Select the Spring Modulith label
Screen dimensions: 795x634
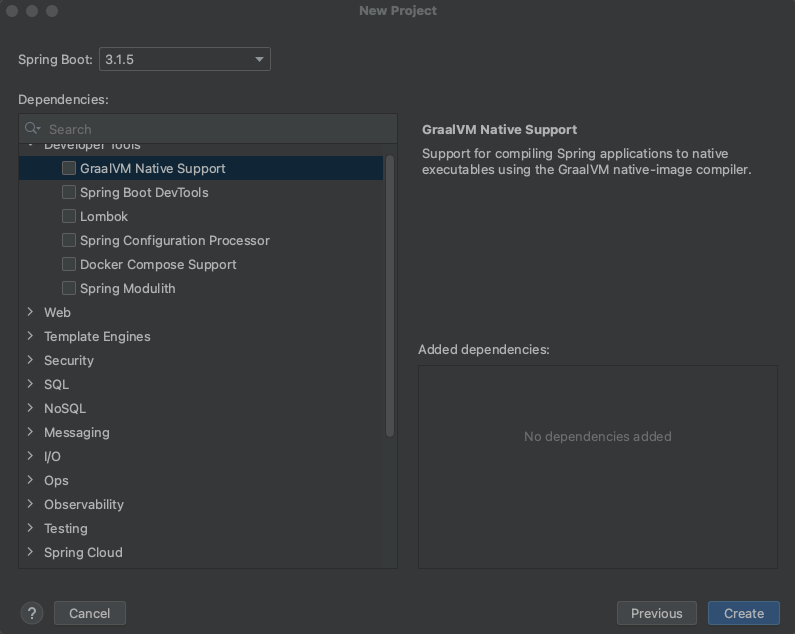coord(128,289)
